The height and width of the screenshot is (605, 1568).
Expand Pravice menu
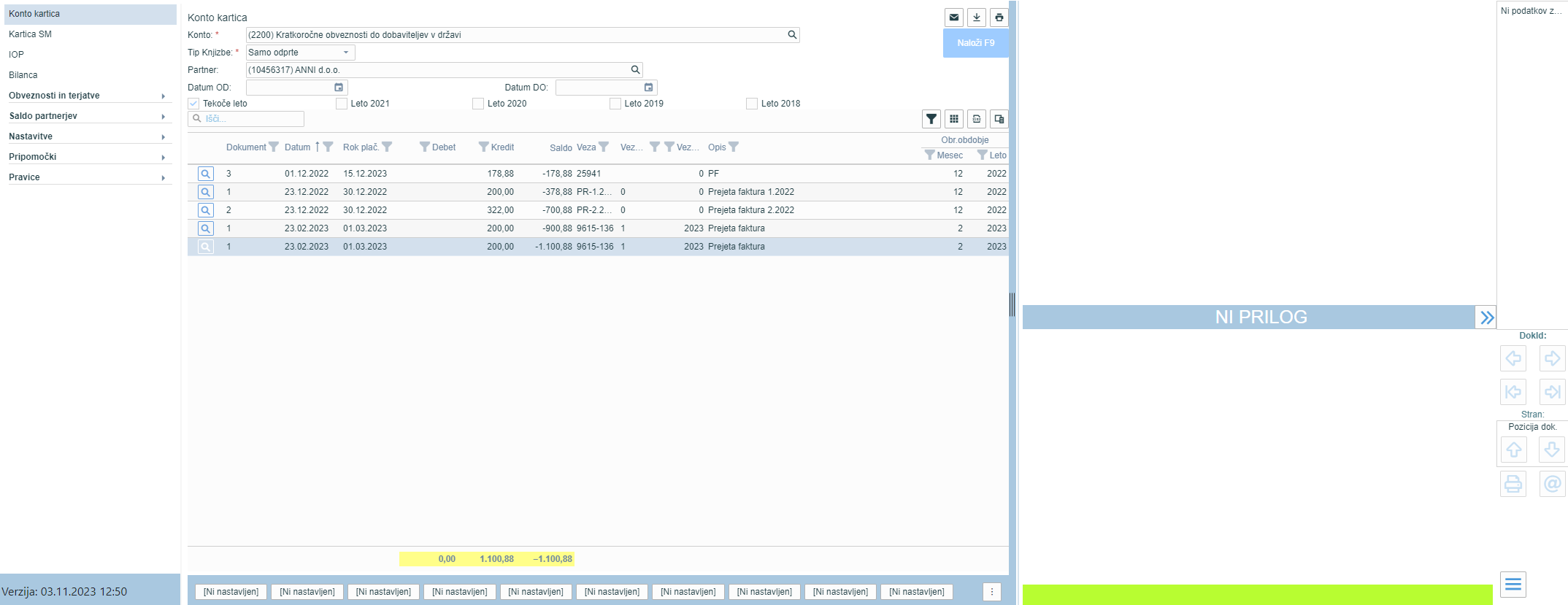click(x=90, y=177)
